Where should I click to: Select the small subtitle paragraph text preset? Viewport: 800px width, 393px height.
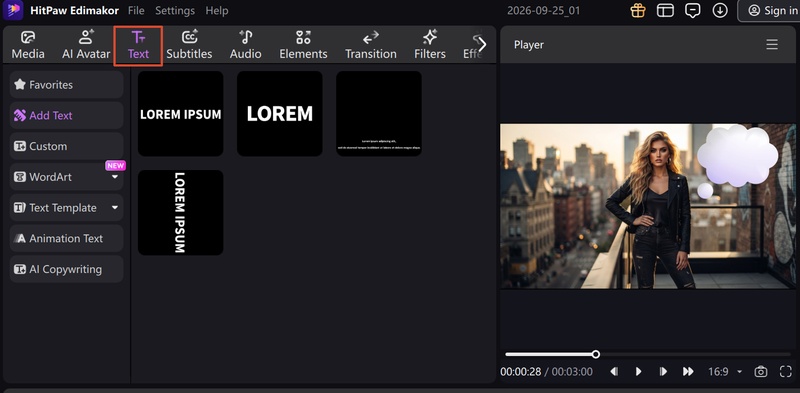pyautogui.click(x=379, y=113)
